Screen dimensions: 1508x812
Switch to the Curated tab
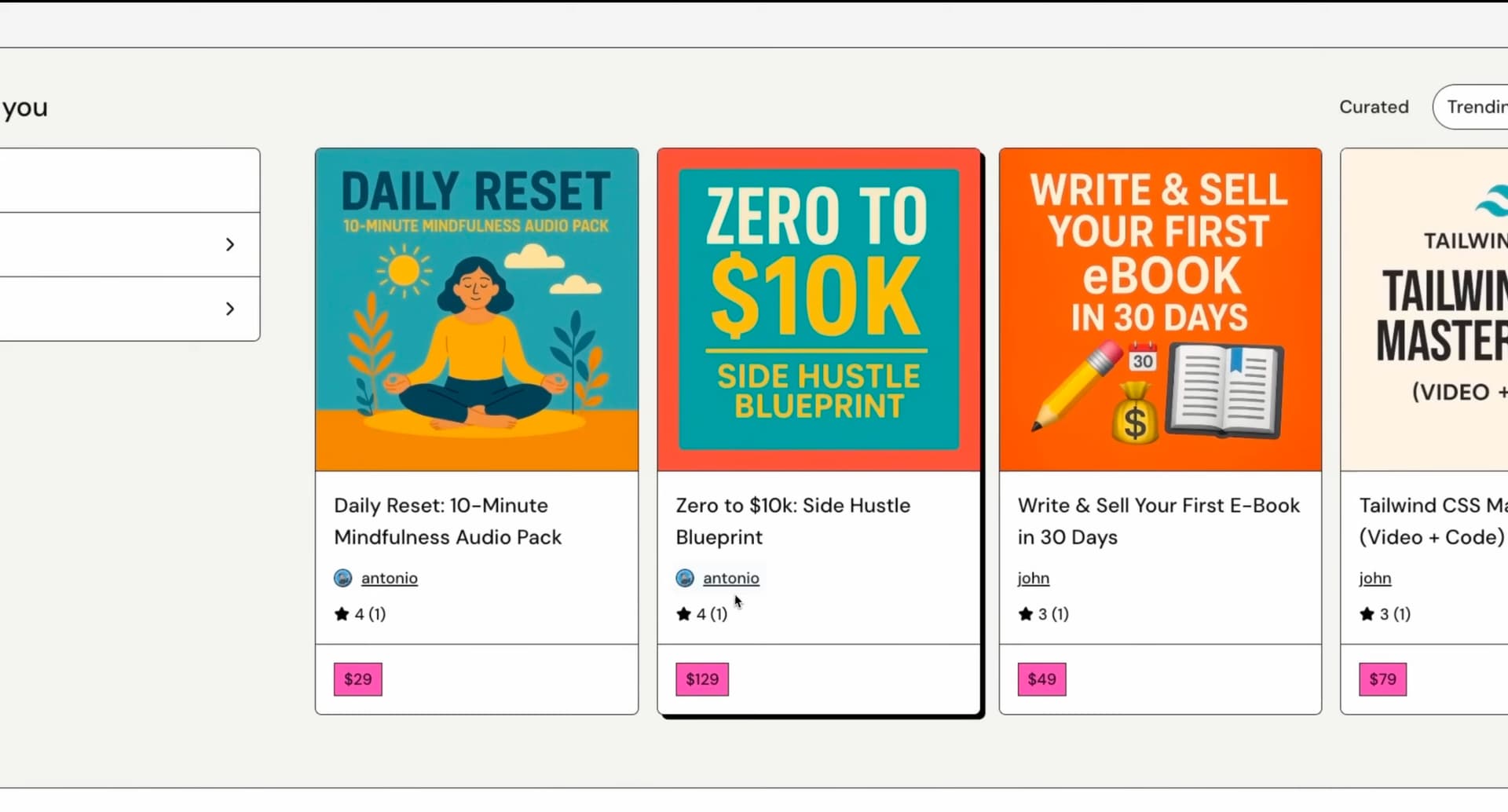(1374, 107)
